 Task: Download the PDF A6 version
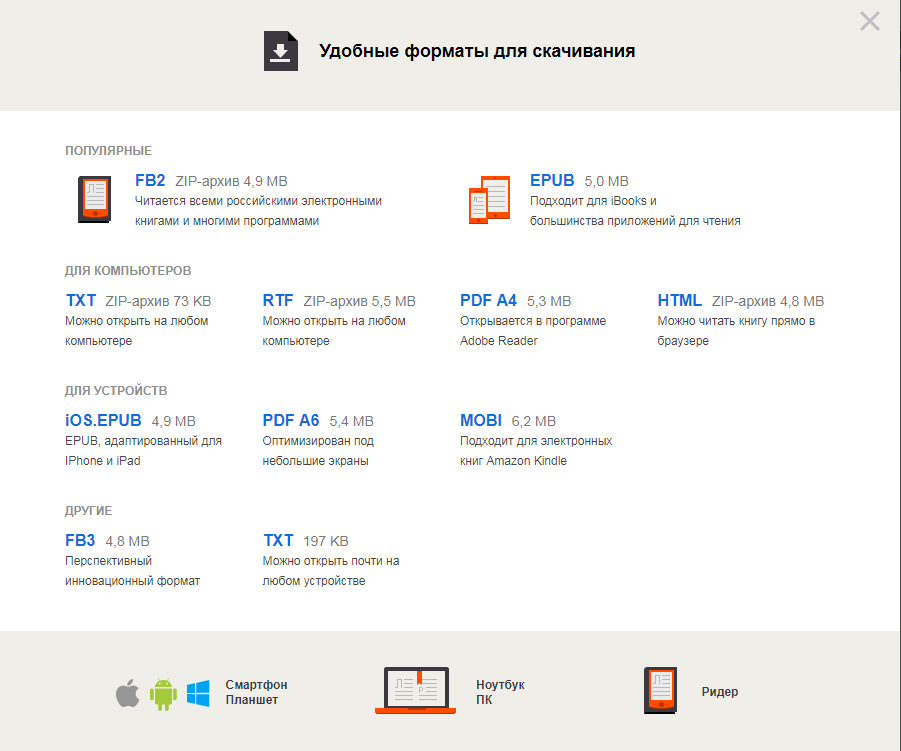click(x=290, y=421)
